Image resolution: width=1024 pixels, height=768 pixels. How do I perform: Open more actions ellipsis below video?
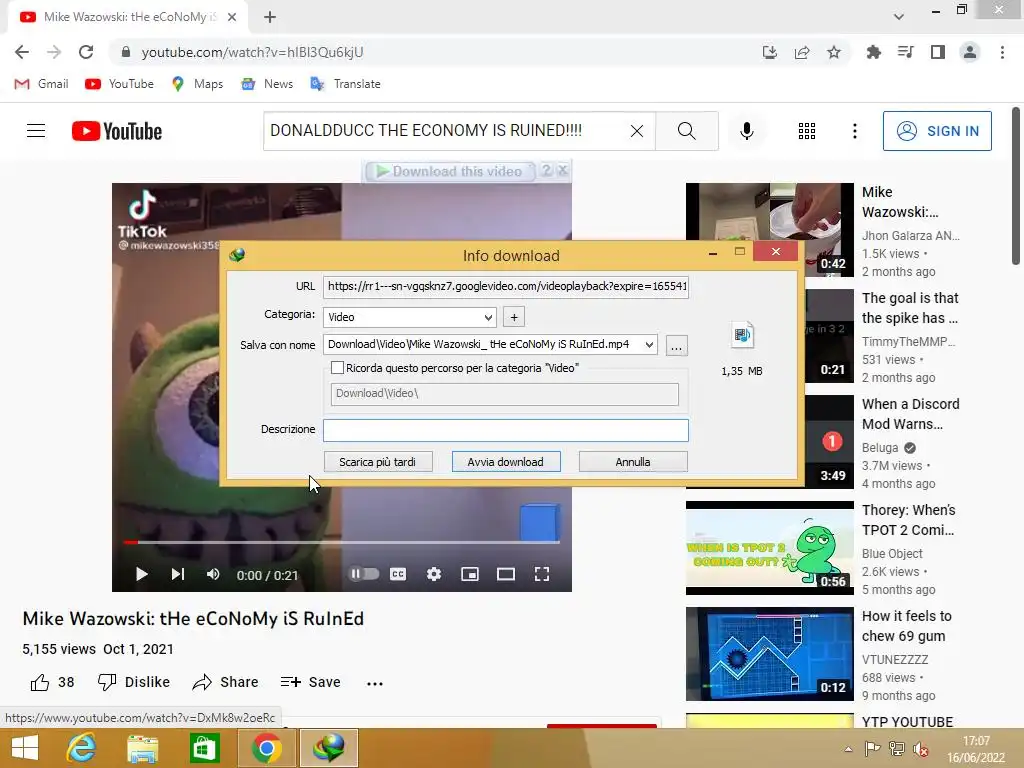[x=375, y=683]
